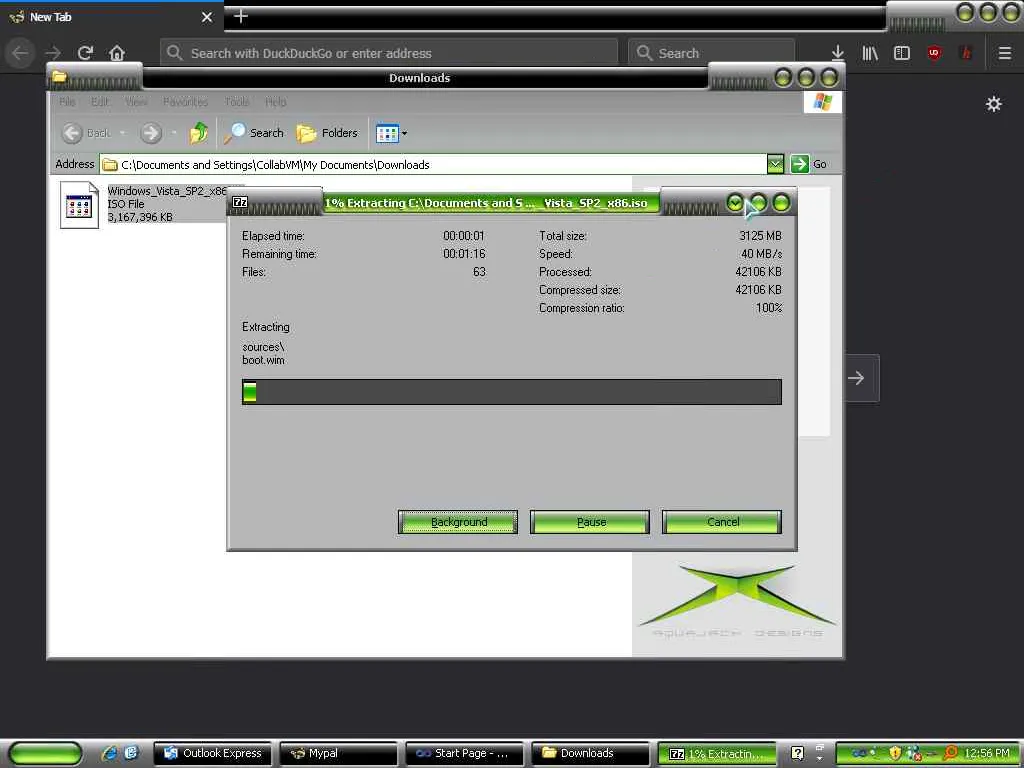The image size is (1024, 768).
Task: Launch Internet Explorer from quick launch
Action: 109,753
